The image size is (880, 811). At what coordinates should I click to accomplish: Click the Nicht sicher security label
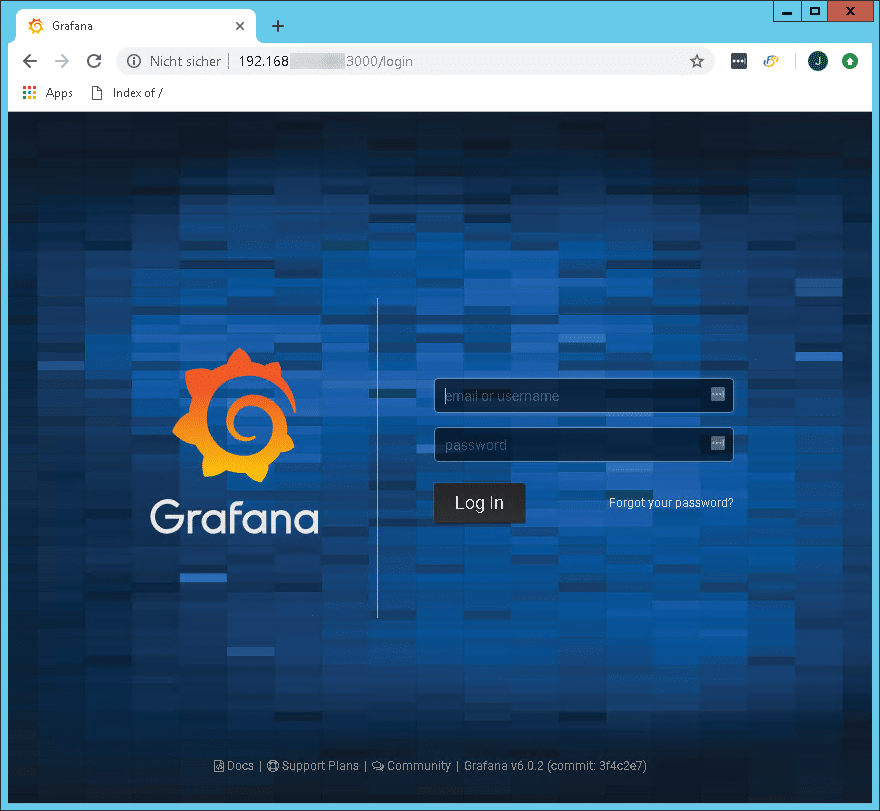pyautogui.click(x=185, y=61)
